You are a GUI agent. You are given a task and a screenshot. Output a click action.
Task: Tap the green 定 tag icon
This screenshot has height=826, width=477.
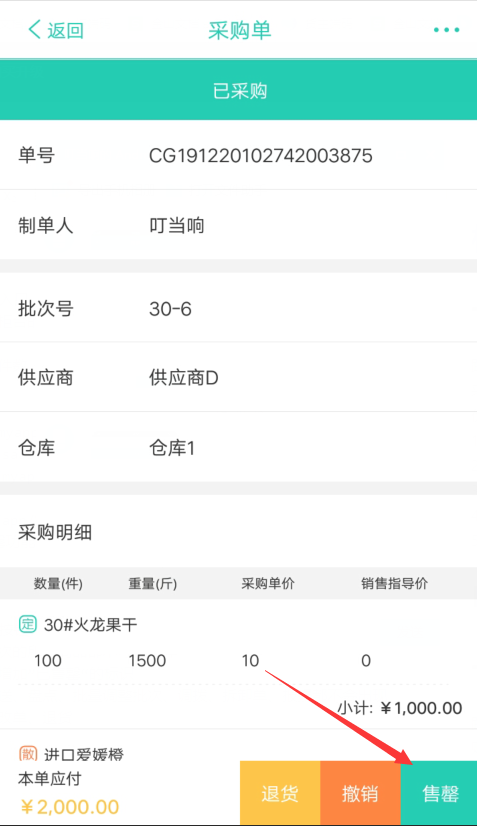click(27, 624)
